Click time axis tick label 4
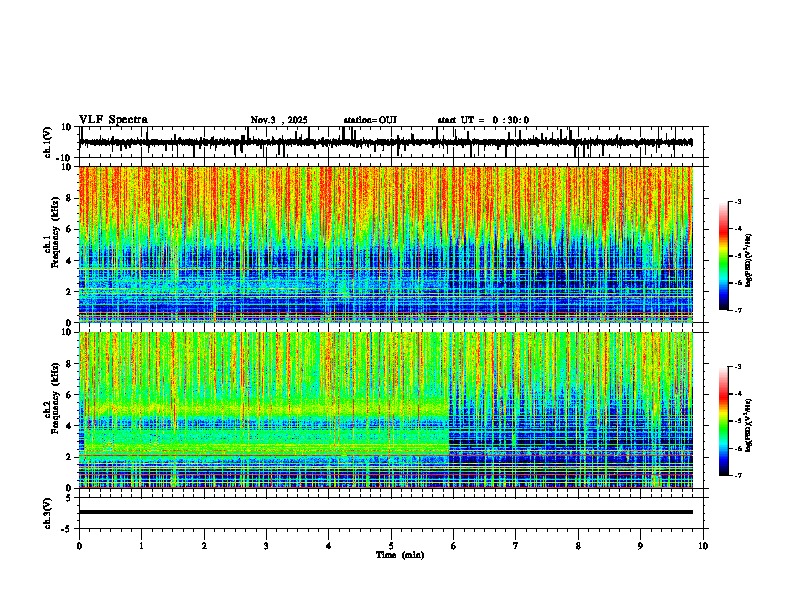Image resolution: width=792 pixels, height=612 pixels. (329, 546)
